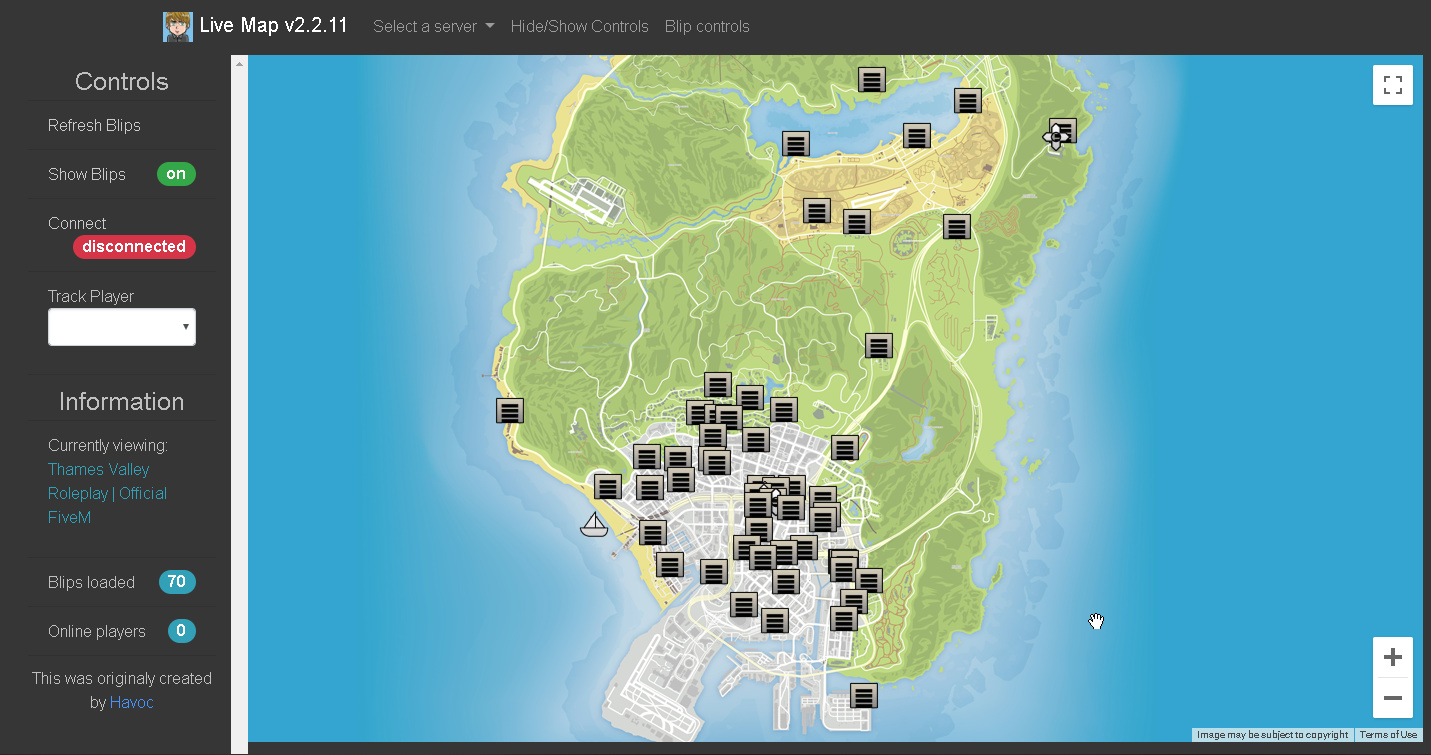Select the southernmost blip at the port docks
Image resolution: width=1431 pixels, height=755 pixels.
click(x=862, y=694)
